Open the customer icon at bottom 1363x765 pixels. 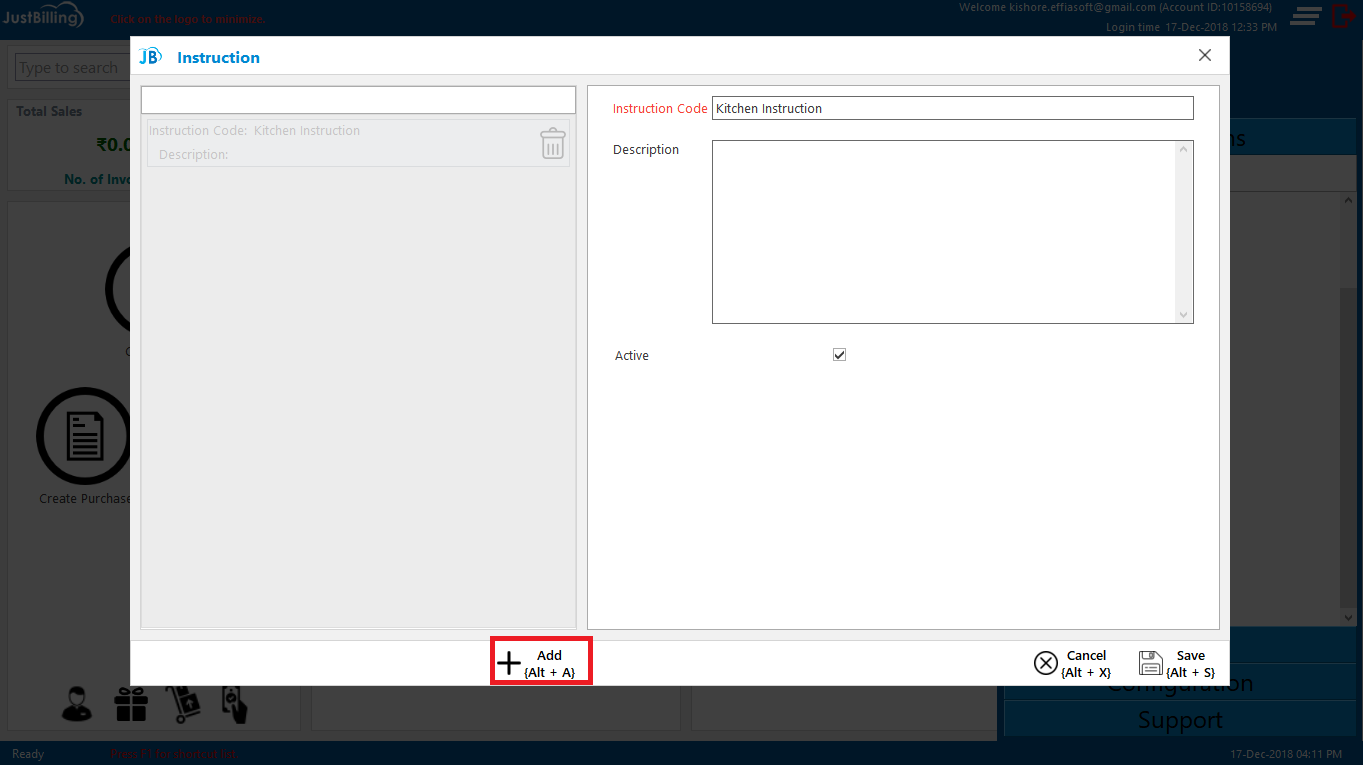77,703
